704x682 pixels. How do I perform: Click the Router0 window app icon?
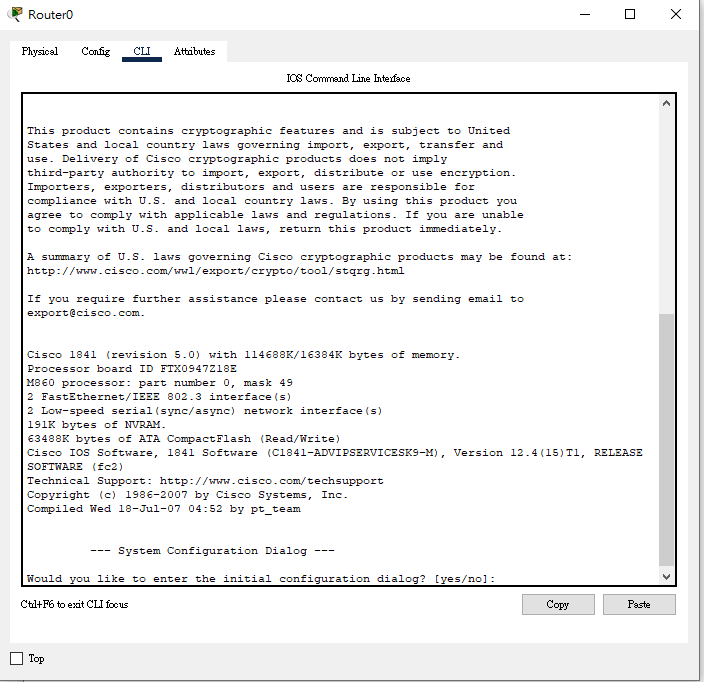click(15, 14)
